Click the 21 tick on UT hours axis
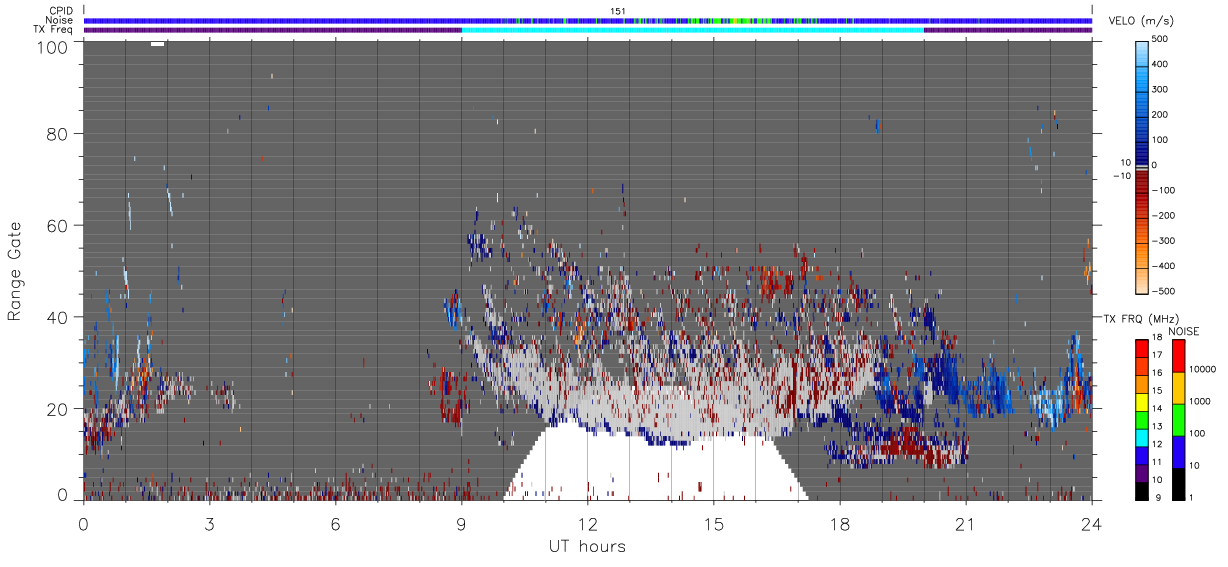 [965, 523]
